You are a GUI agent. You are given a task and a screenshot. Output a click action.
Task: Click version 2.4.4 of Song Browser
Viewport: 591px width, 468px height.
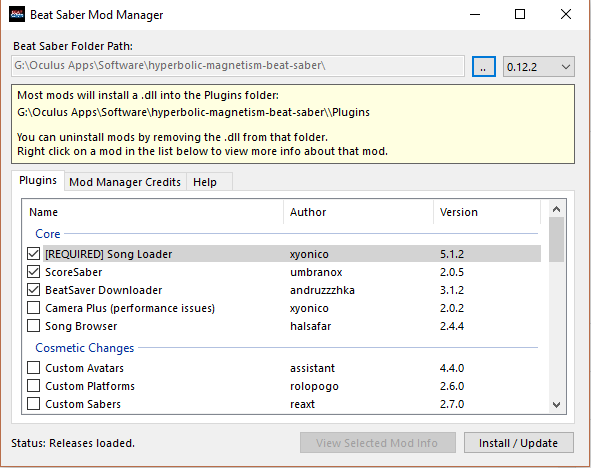[452, 326]
